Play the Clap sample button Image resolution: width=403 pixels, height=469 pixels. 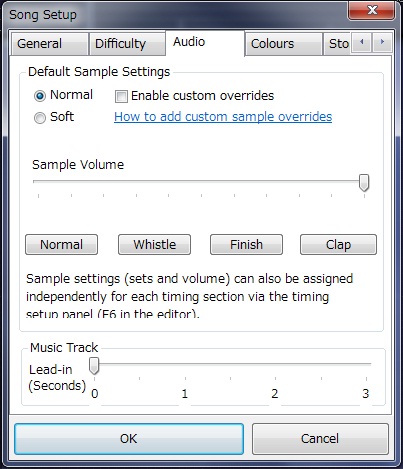(338, 244)
